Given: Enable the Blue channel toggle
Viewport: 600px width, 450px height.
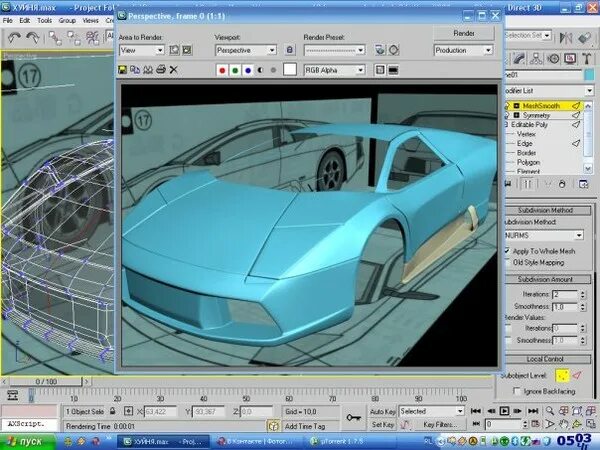Looking at the screenshot, I should tap(248, 70).
